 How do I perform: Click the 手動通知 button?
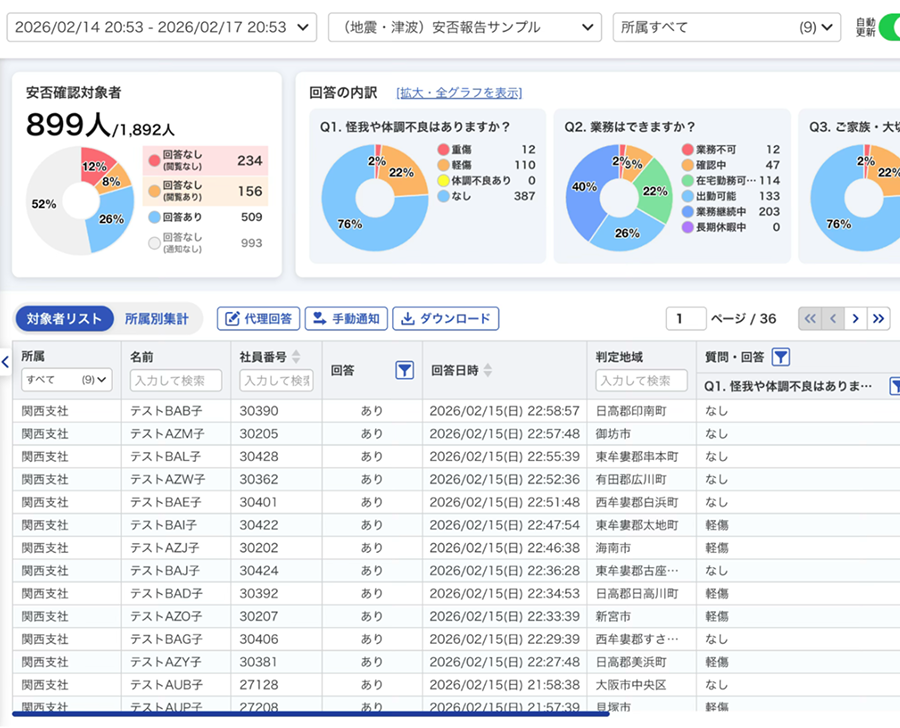(x=346, y=319)
